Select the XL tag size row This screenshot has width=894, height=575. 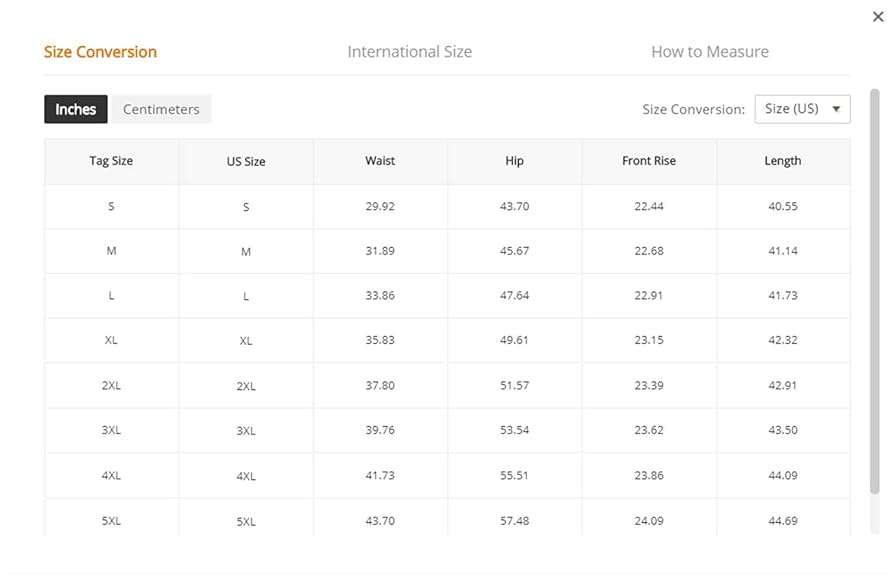click(111, 340)
